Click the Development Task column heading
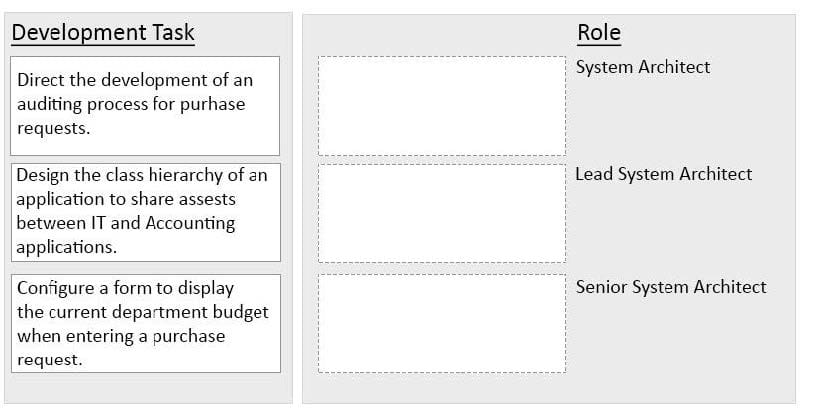 pos(103,33)
